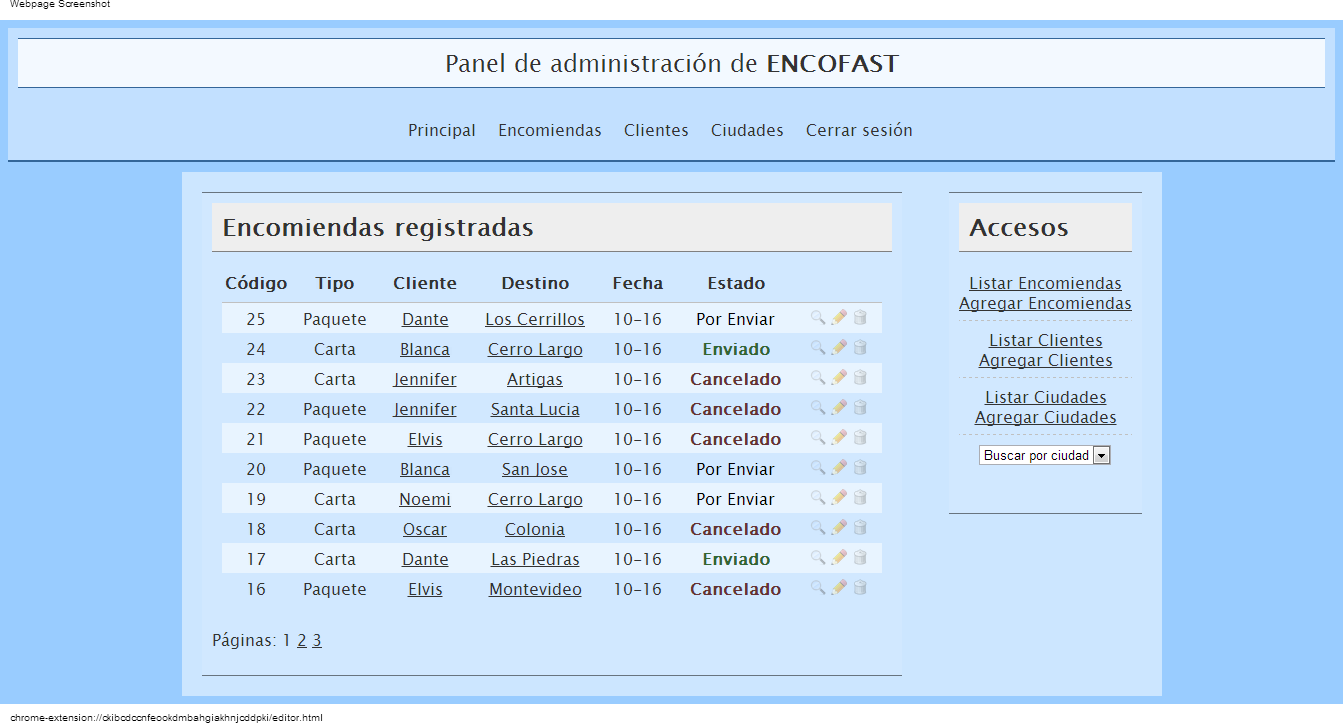Open the magnifier icon on row 22
1343x724 pixels.
point(816,407)
